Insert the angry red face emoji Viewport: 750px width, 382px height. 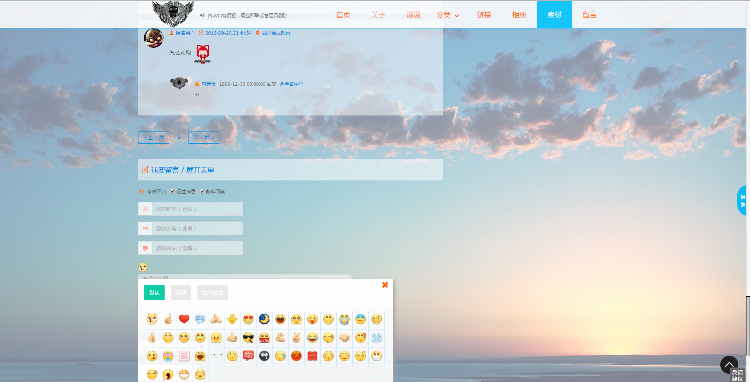tap(297, 356)
